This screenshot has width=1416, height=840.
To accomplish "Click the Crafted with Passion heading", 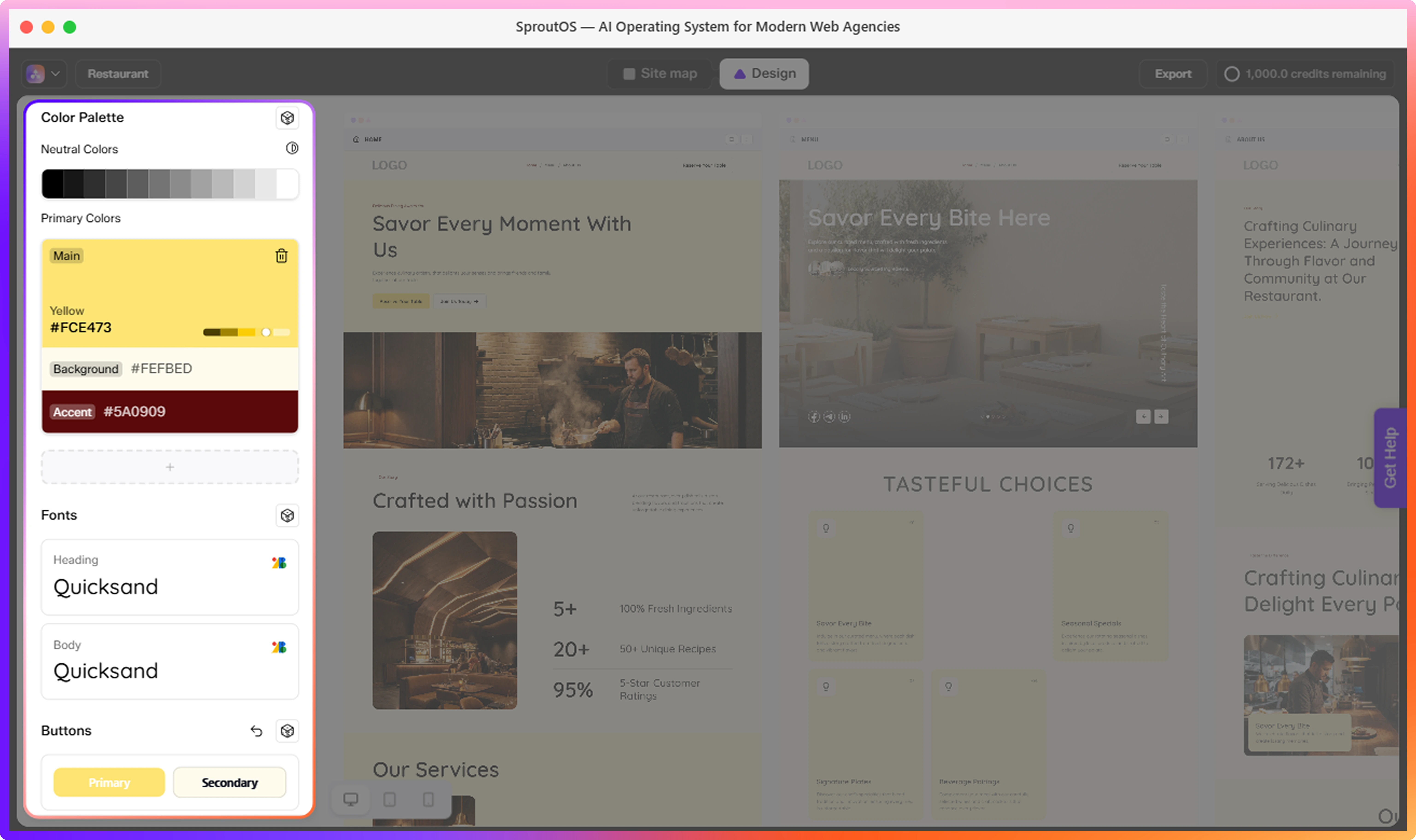I will coord(475,501).
